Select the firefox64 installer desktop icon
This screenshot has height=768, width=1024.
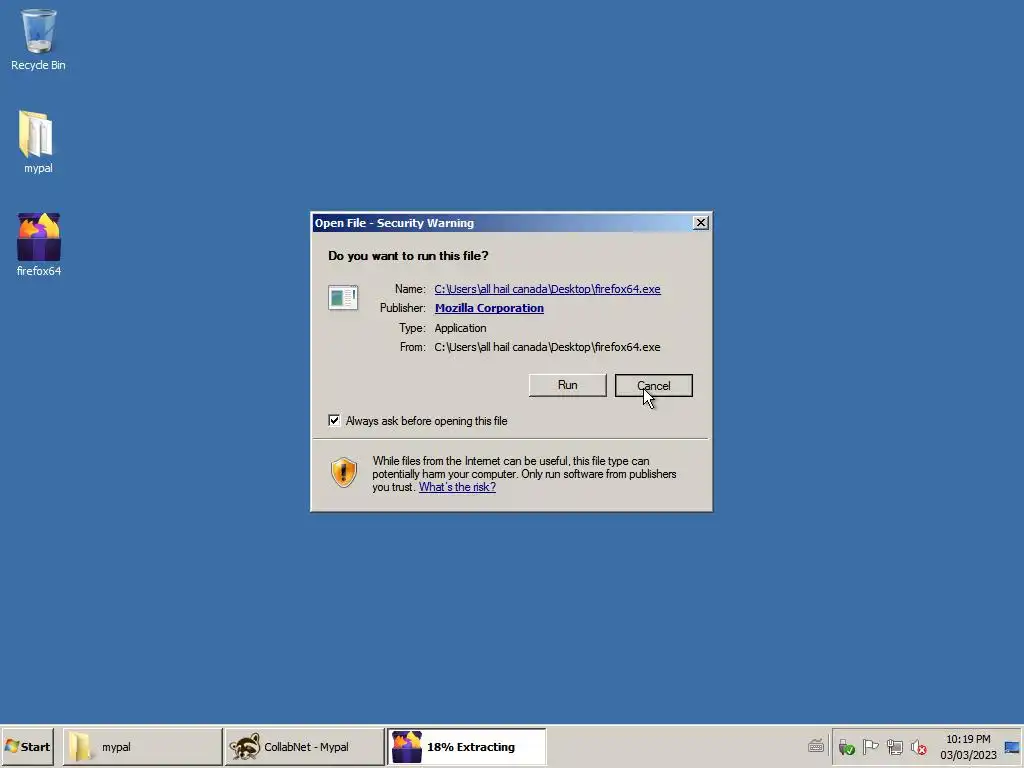point(39,245)
